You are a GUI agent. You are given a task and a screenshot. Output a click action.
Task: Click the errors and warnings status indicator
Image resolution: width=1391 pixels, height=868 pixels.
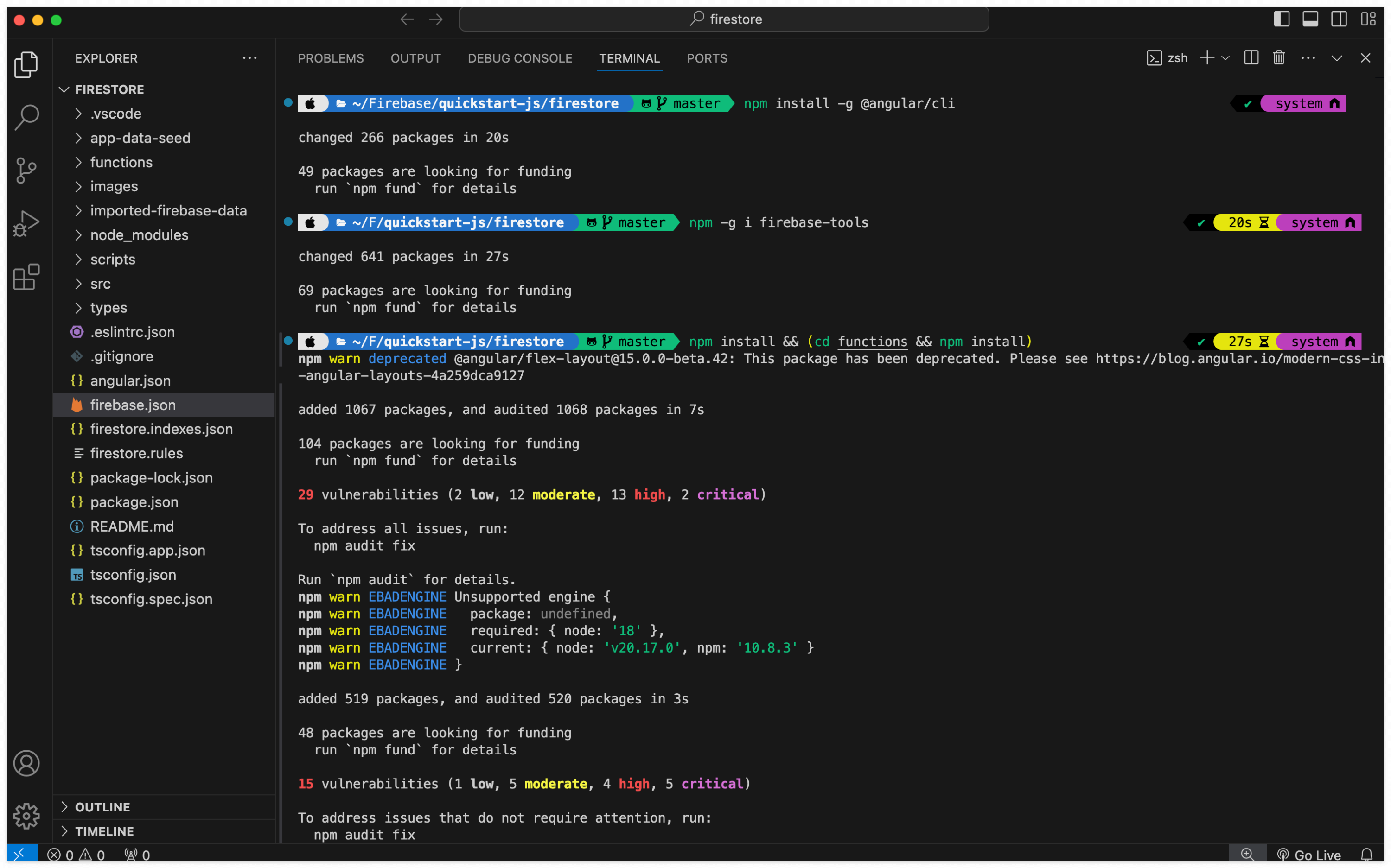(x=76, y=855)
